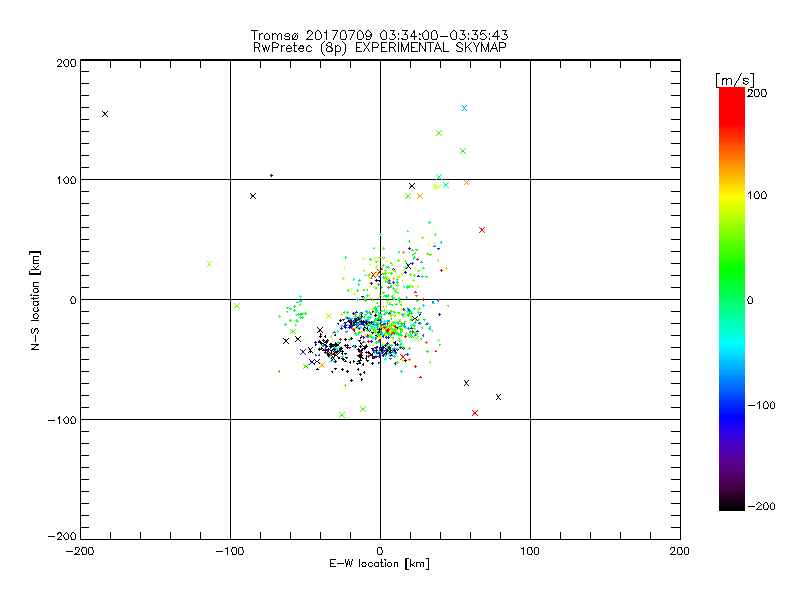This screenshot has height=600, width=800.
Task: Click the light-blue X marker at the top of the plot
Action: tap(464, 108)
